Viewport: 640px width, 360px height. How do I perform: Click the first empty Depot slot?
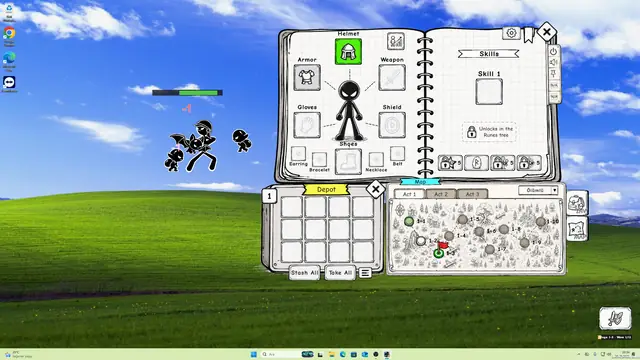point(291,207)
